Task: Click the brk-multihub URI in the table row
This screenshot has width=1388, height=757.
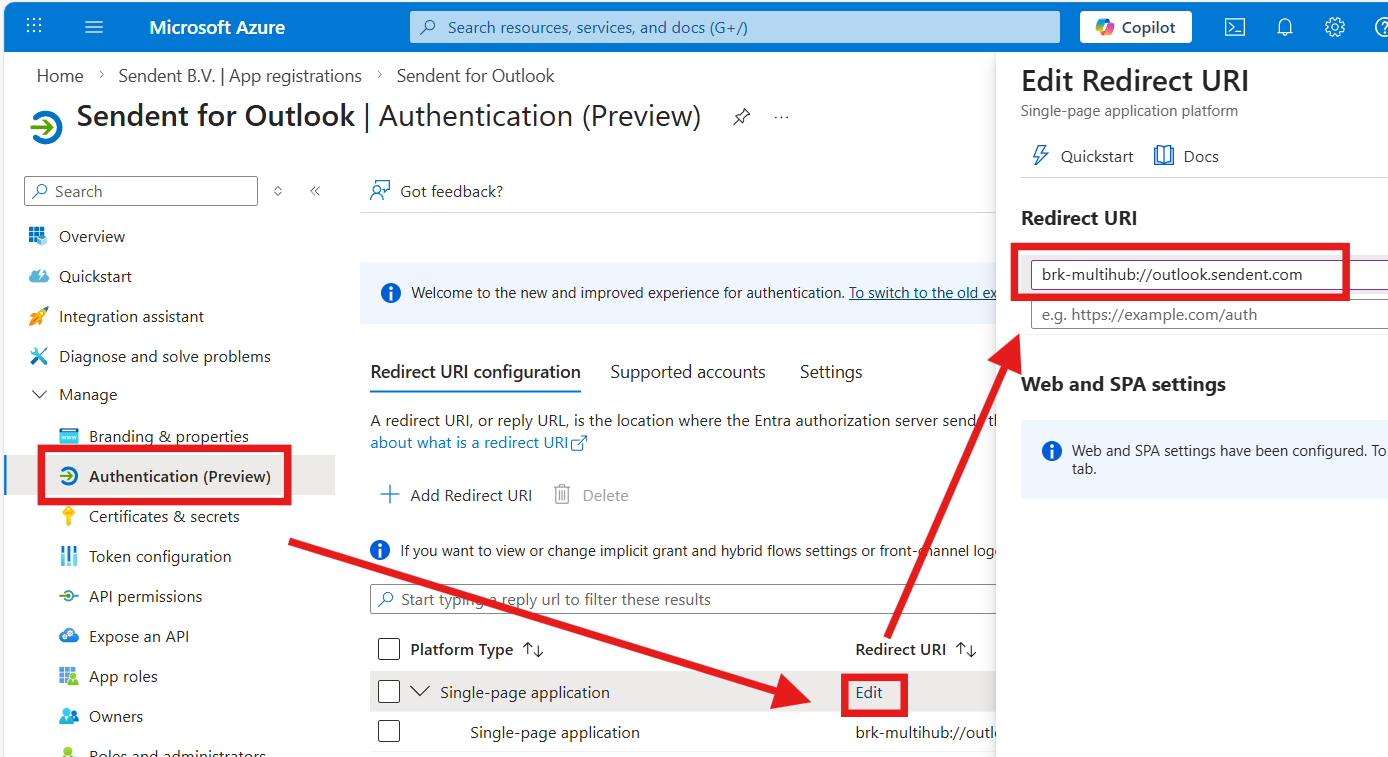Action: click(x=925, y=732)
